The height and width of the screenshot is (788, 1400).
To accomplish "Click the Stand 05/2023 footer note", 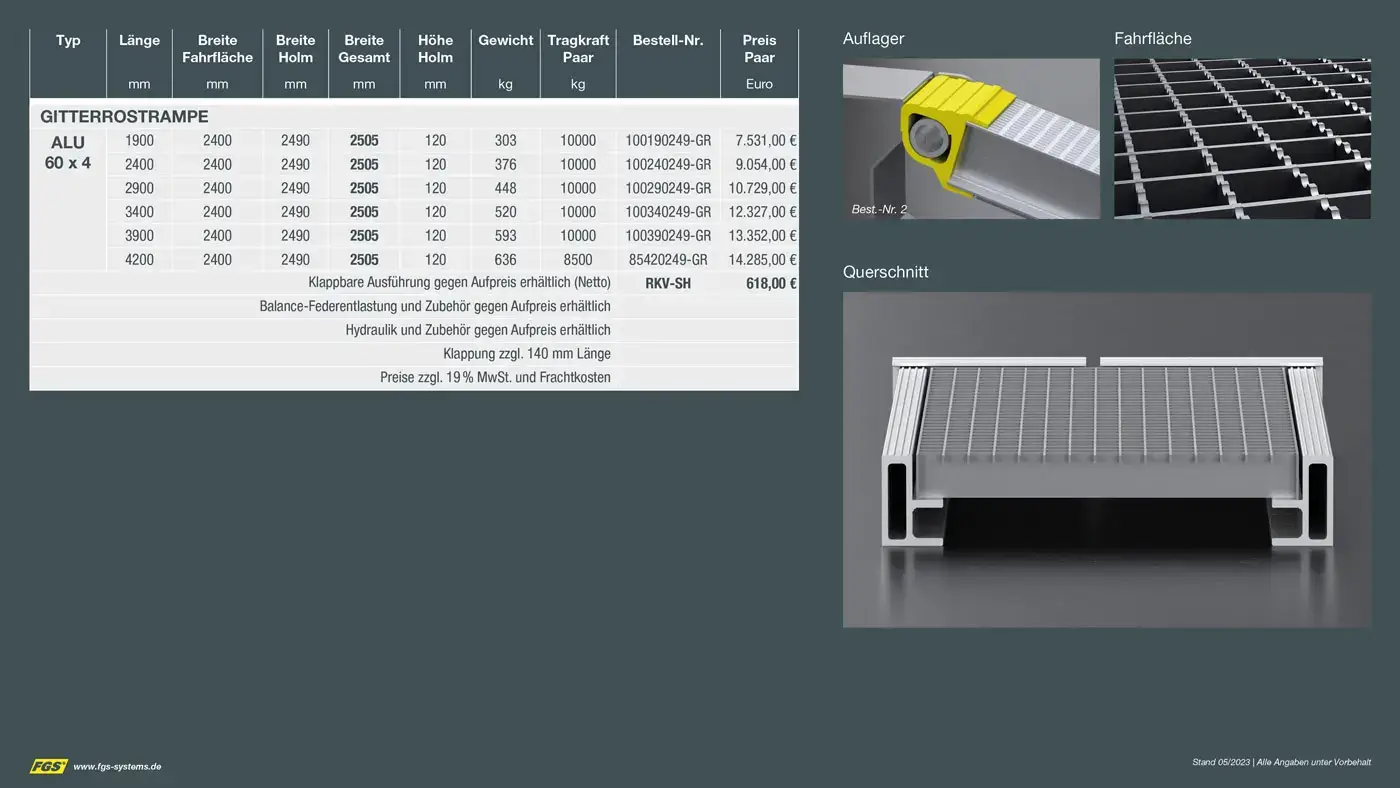I will [x=1281, y=762].
